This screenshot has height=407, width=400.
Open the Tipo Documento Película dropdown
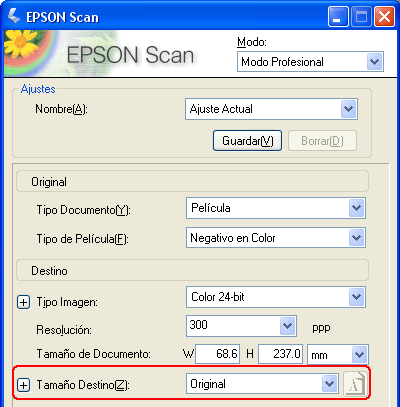click(276, 208)
